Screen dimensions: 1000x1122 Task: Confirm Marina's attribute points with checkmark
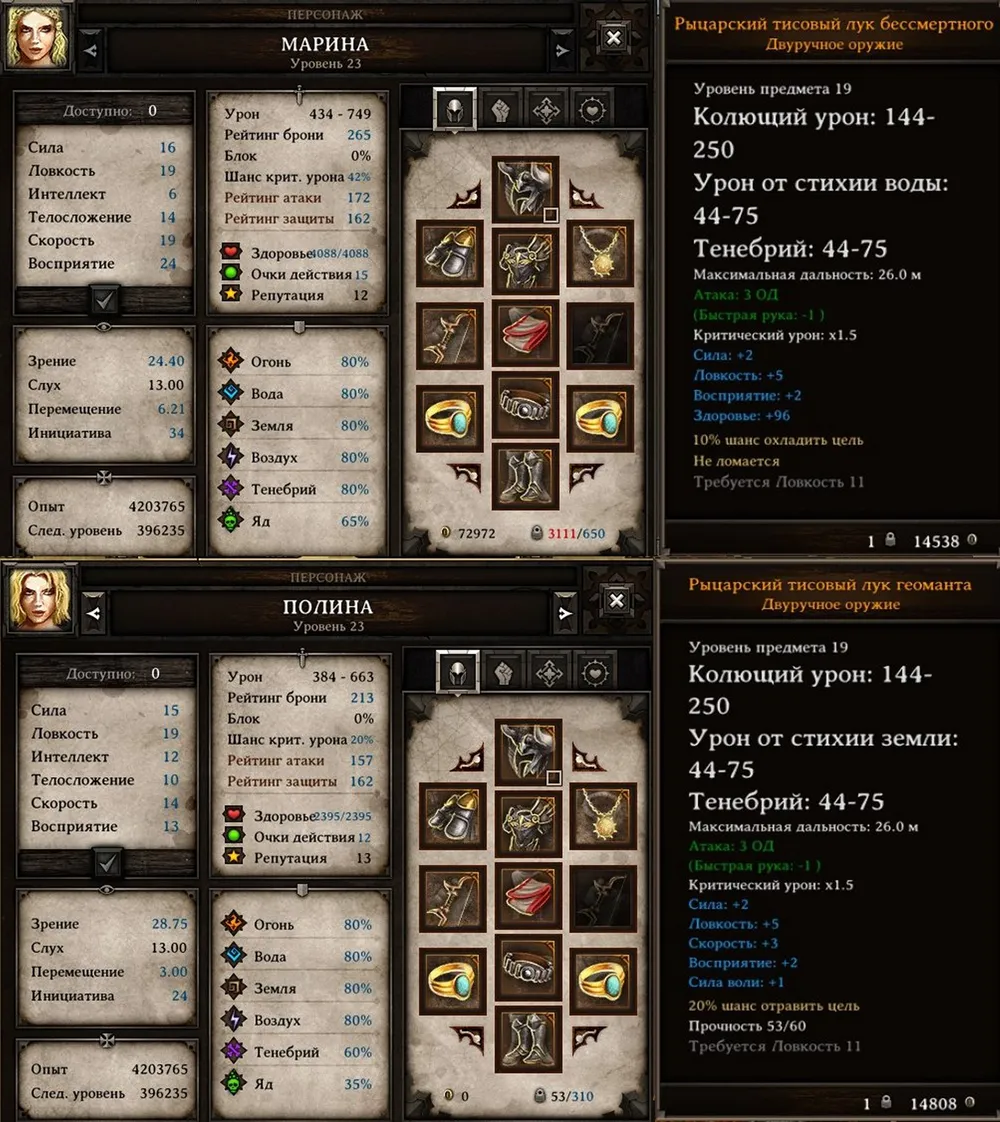point(104,301)
